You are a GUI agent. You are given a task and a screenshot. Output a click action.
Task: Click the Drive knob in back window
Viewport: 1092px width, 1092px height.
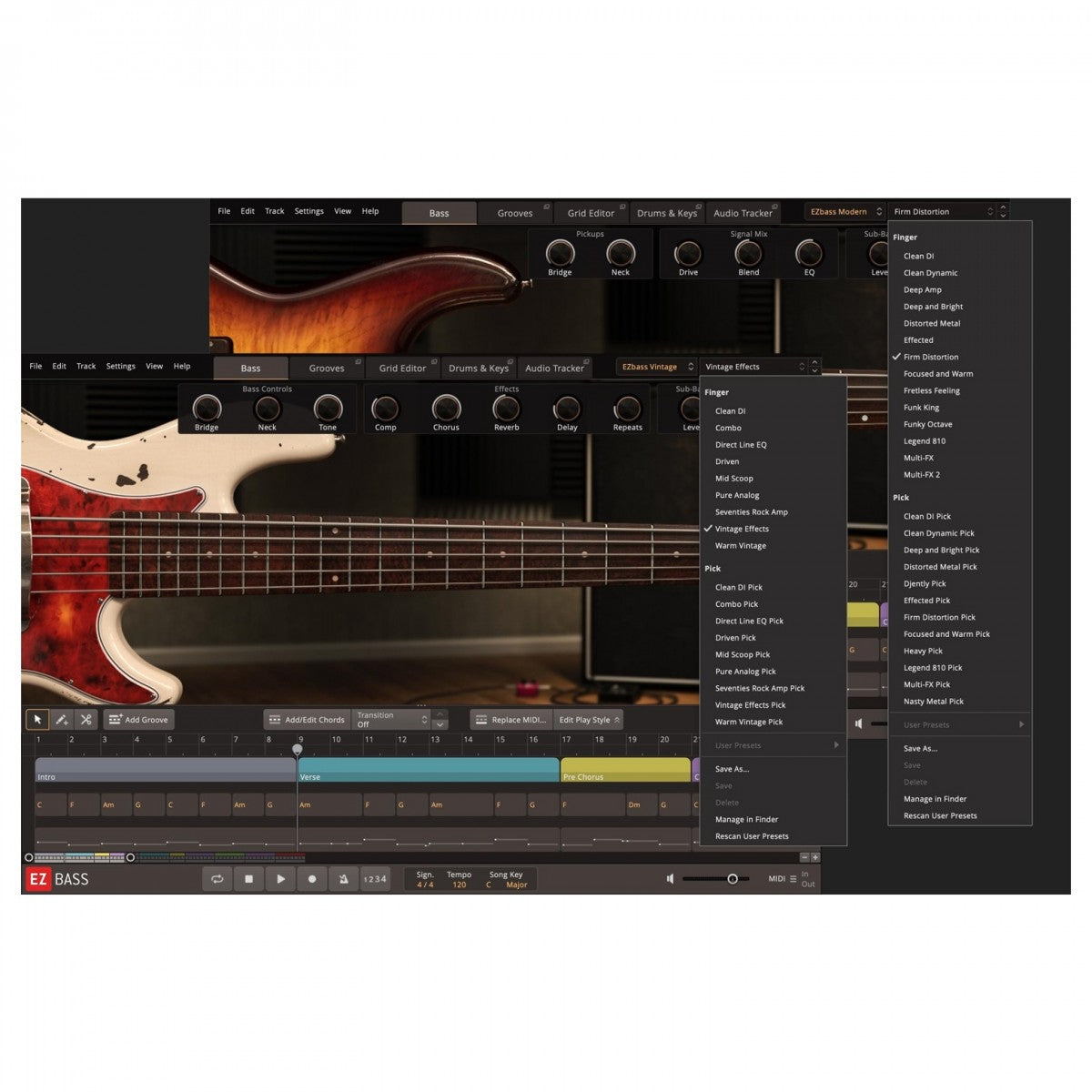point(688,253)
